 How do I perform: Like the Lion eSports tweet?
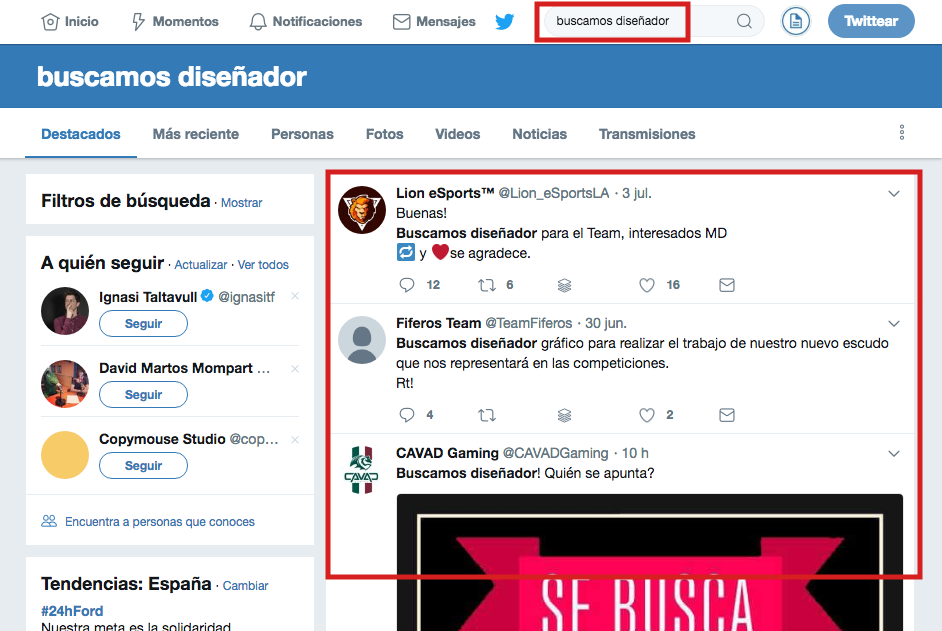pos(646,285)
